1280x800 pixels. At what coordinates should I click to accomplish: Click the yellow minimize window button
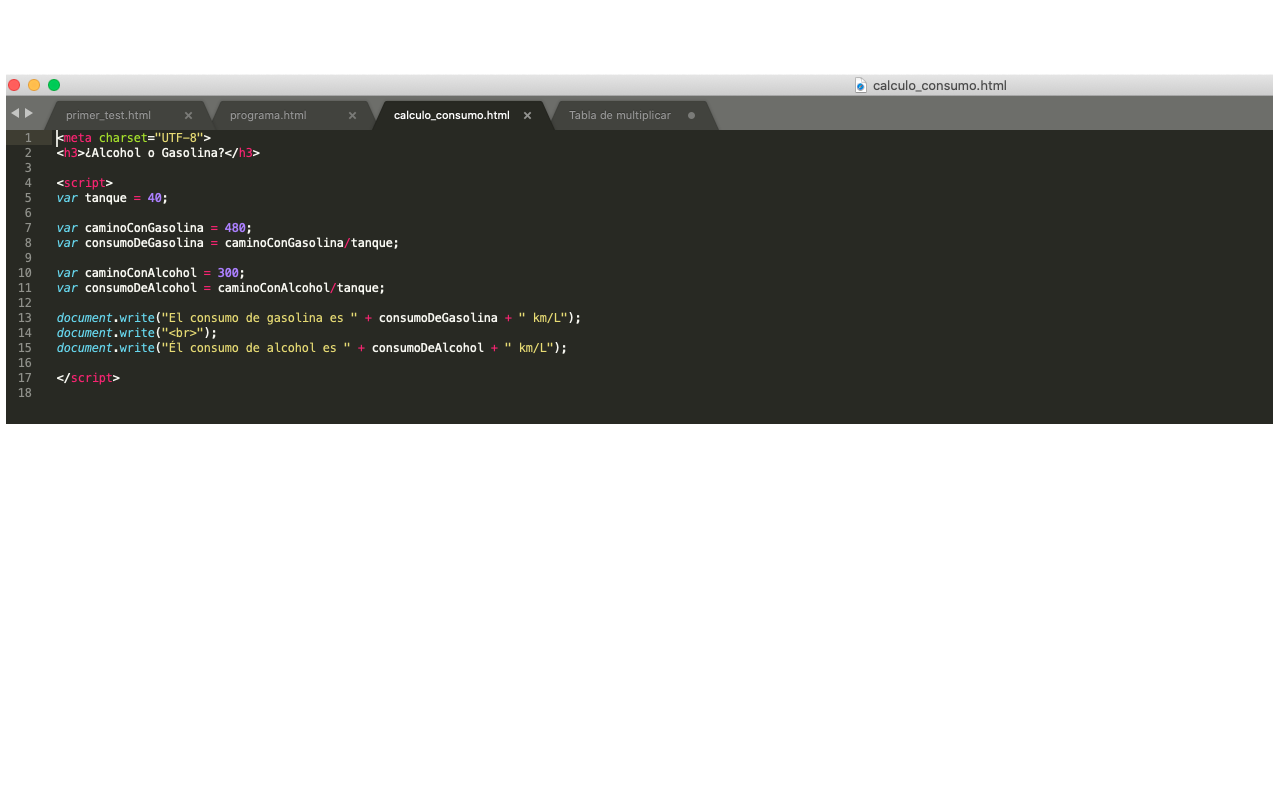(x=34, y=85)
